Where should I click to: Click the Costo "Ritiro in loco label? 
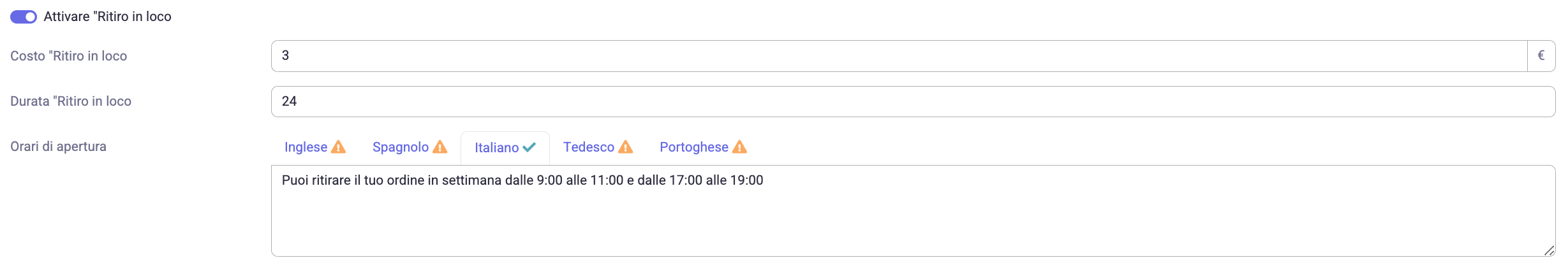[69, 56]
